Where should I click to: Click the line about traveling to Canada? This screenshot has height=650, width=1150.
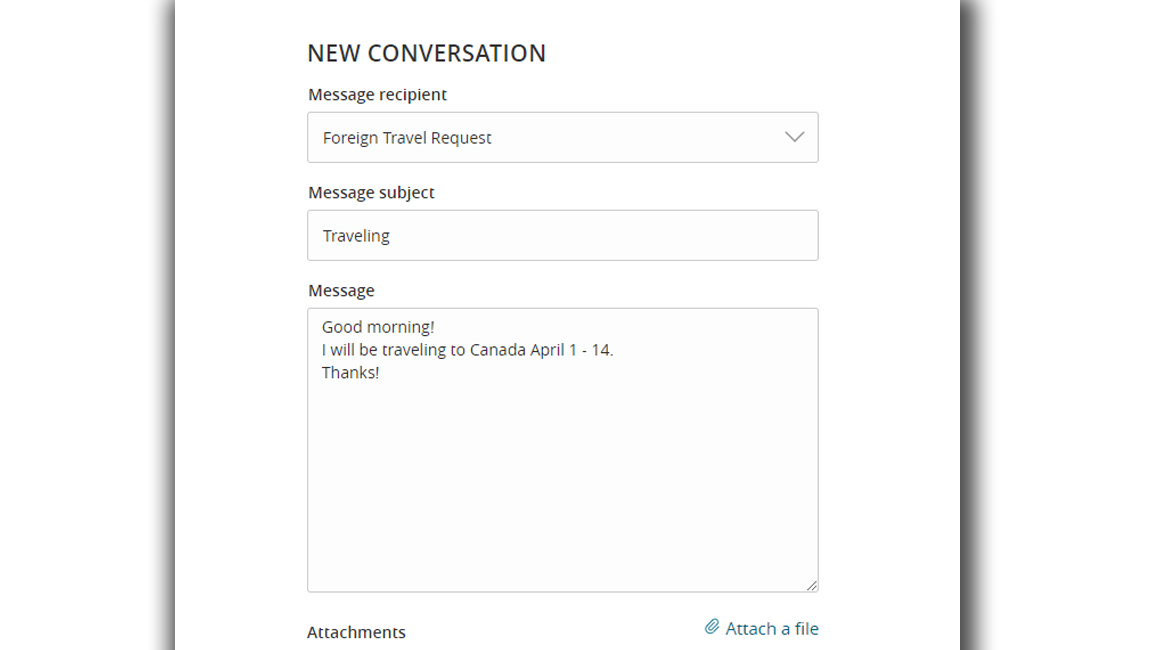point(467,349)
